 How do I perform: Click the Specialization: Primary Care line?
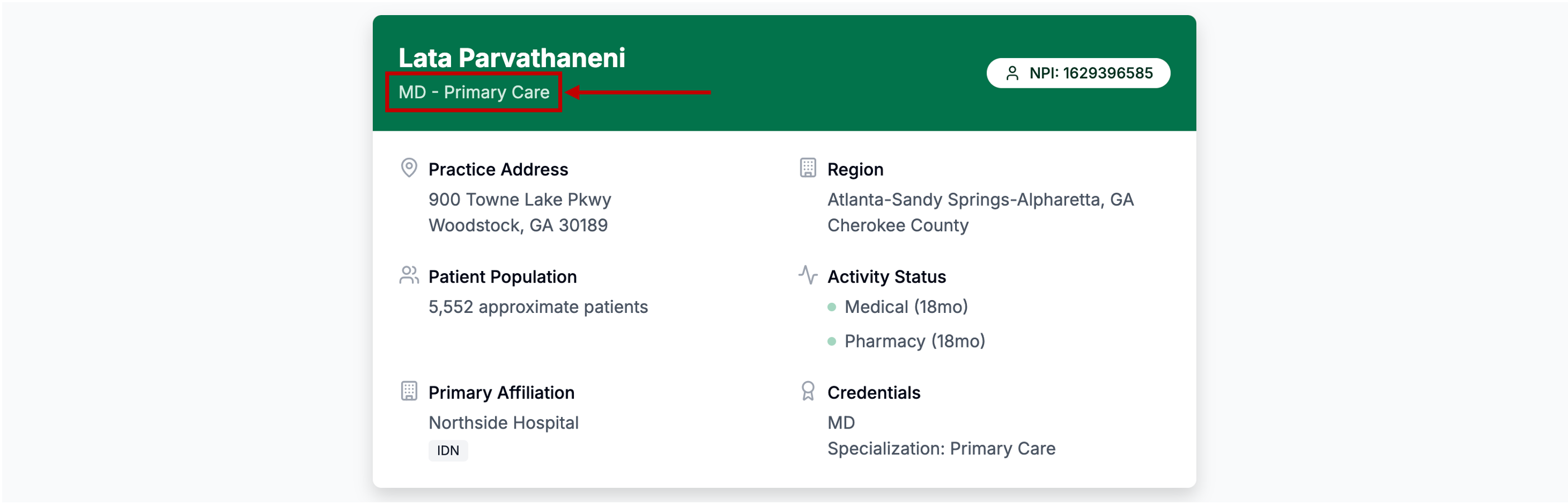[x=941, y=449]
